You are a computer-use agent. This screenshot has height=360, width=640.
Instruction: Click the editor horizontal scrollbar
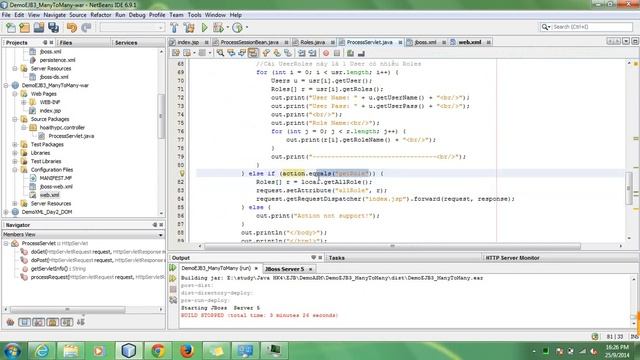[x=392, y=246]
